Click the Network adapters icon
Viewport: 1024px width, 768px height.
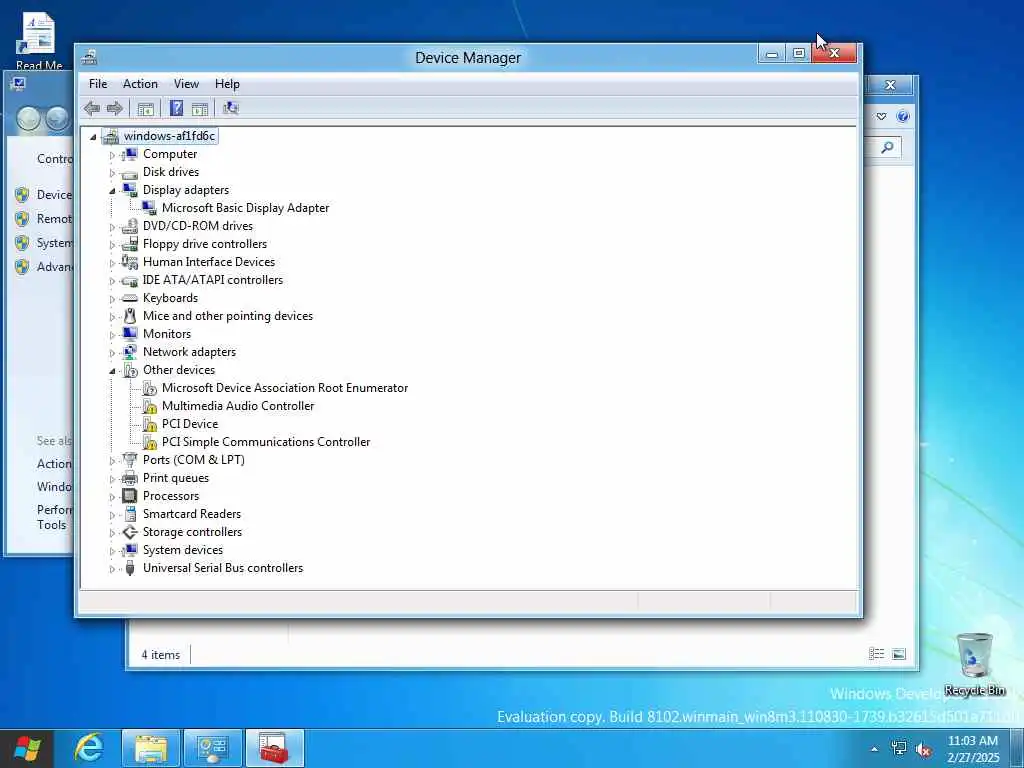[130, 352]
